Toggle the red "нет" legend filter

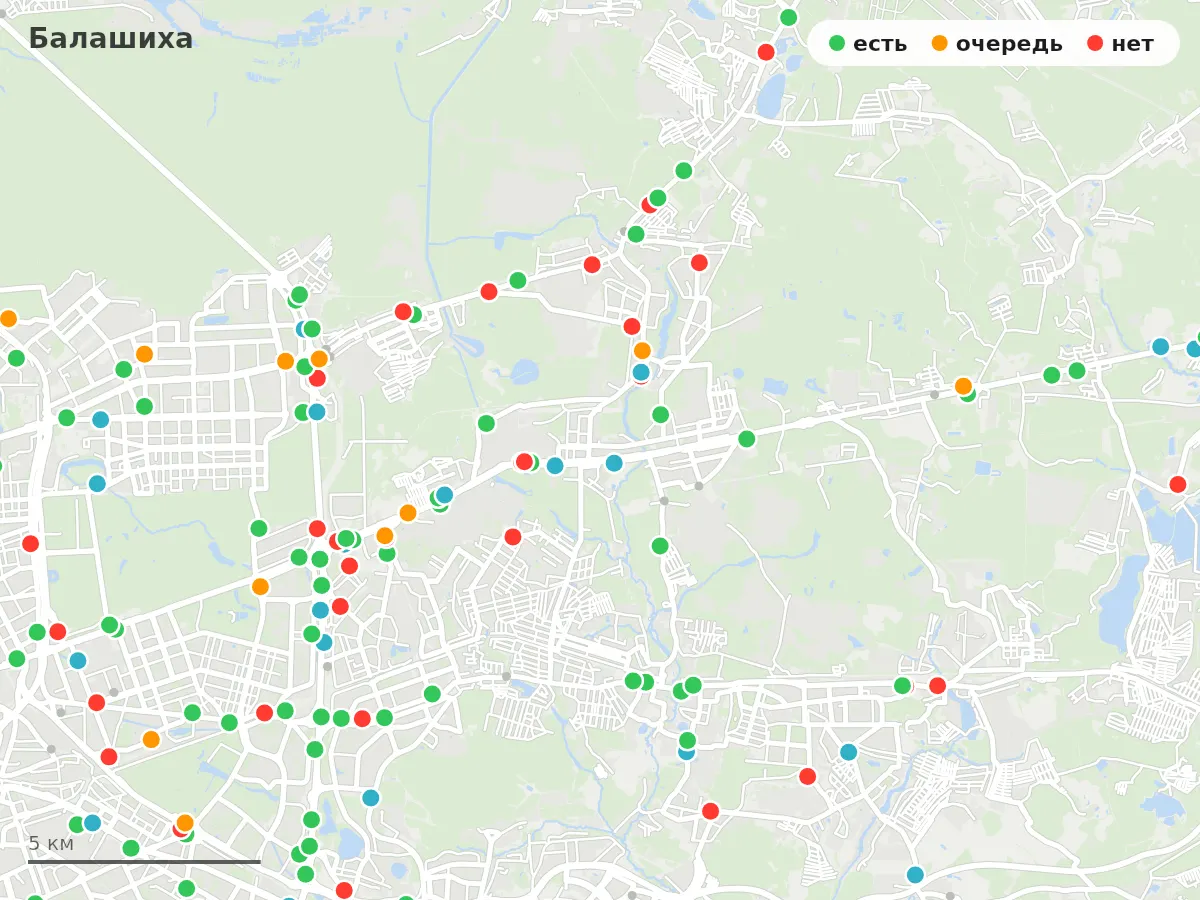1119,44
